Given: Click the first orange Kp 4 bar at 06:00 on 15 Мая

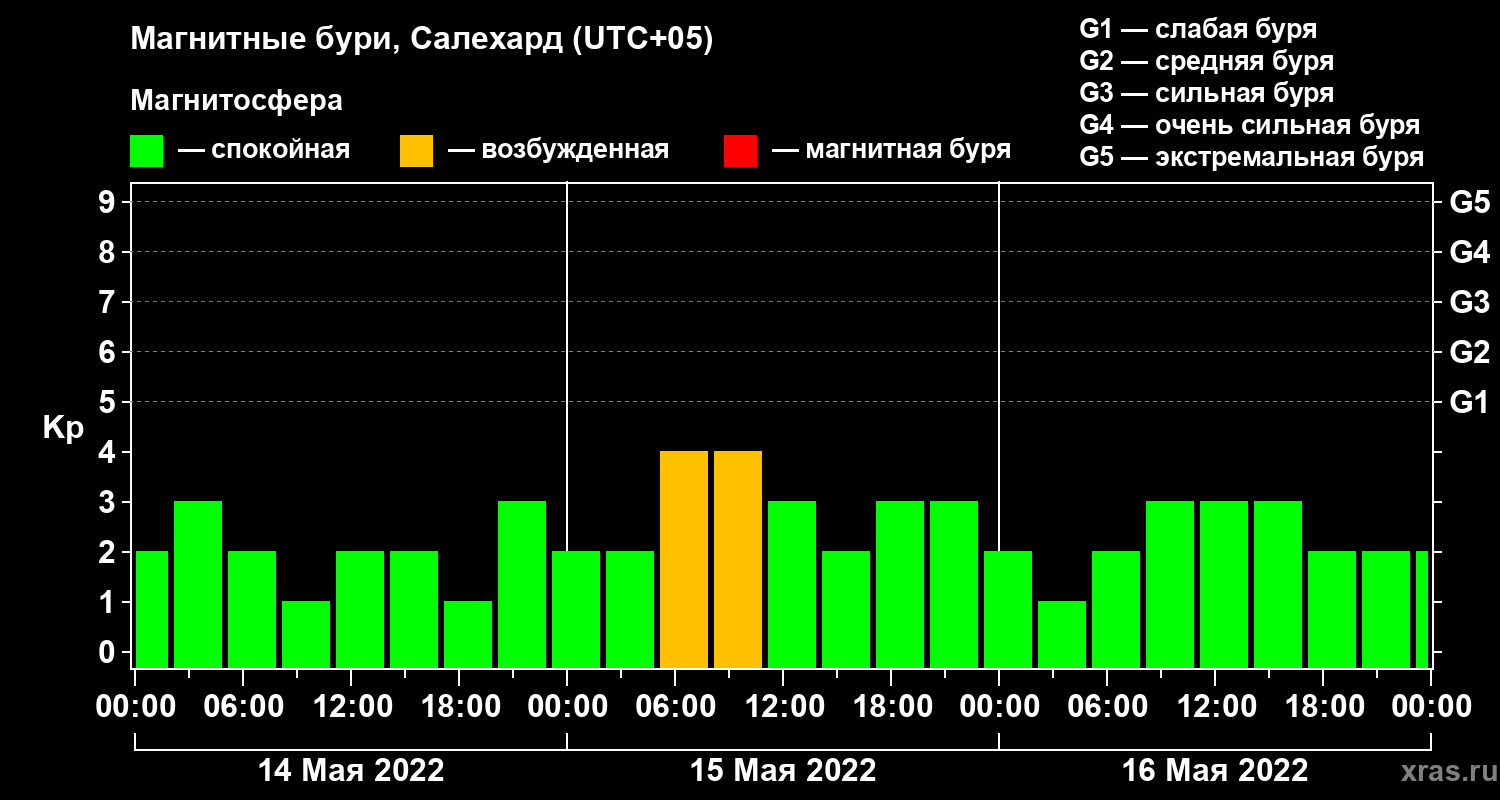Looking at the screenshot, I should (684, 559).
